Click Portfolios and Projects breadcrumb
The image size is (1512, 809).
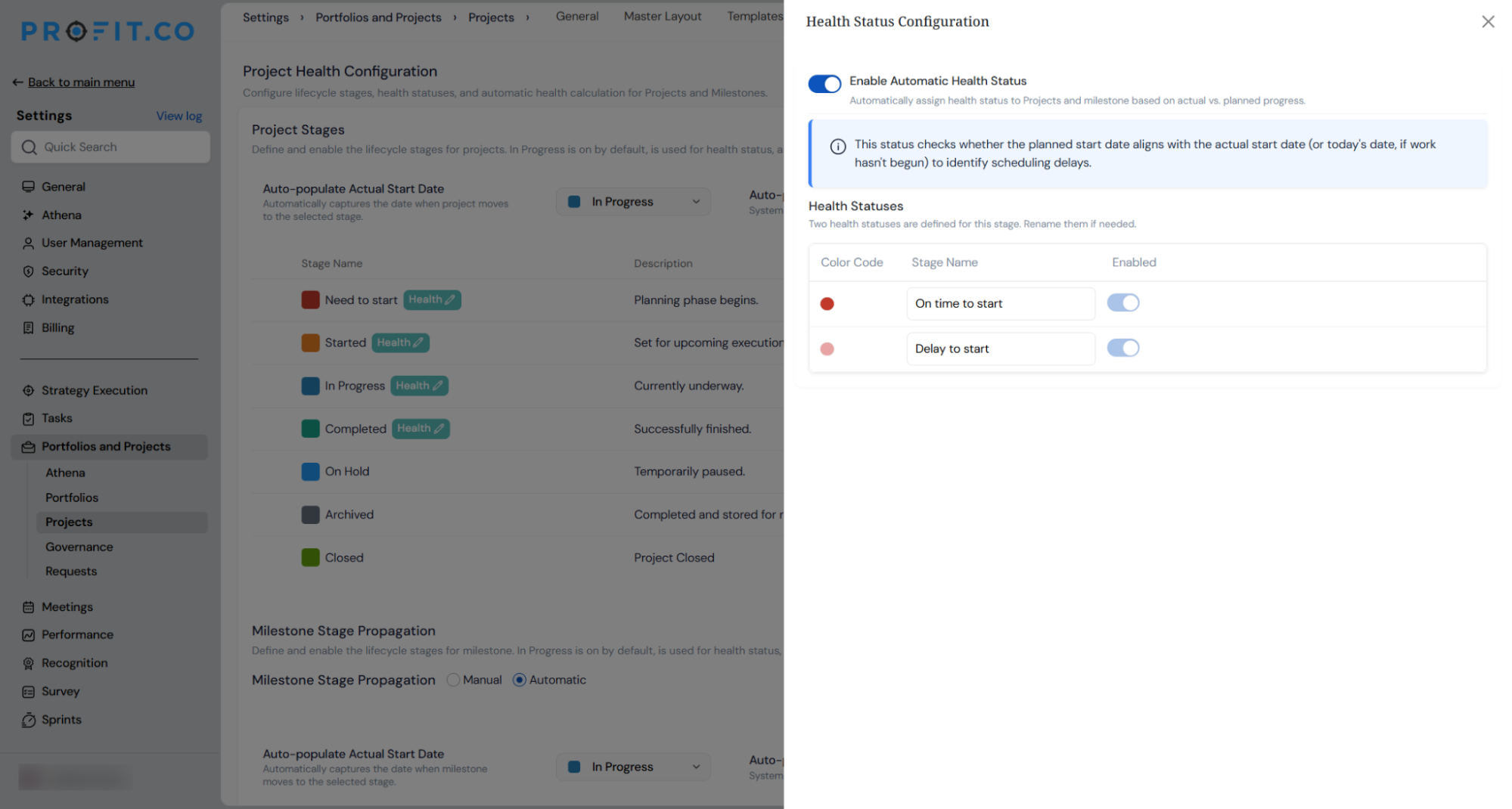378,17
